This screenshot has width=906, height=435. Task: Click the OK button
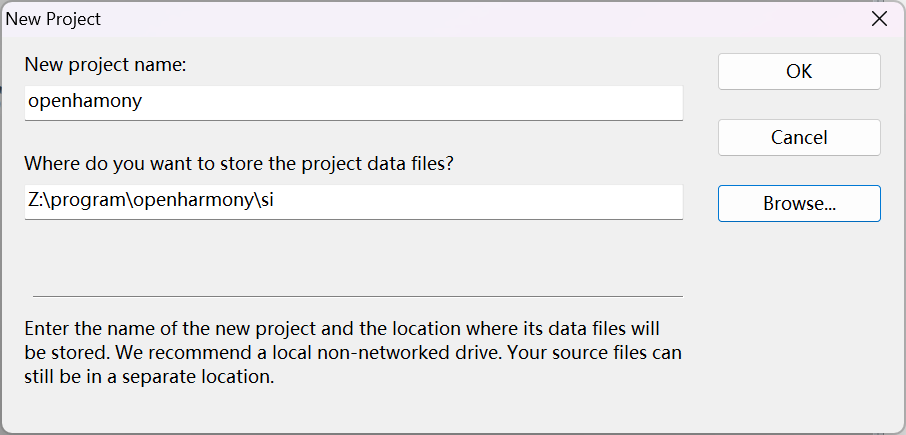pos(799,72)
